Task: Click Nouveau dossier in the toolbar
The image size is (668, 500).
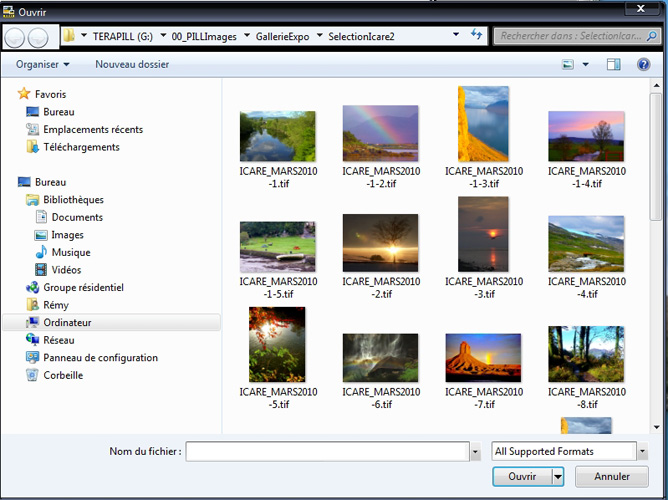Action: (132, 65)
